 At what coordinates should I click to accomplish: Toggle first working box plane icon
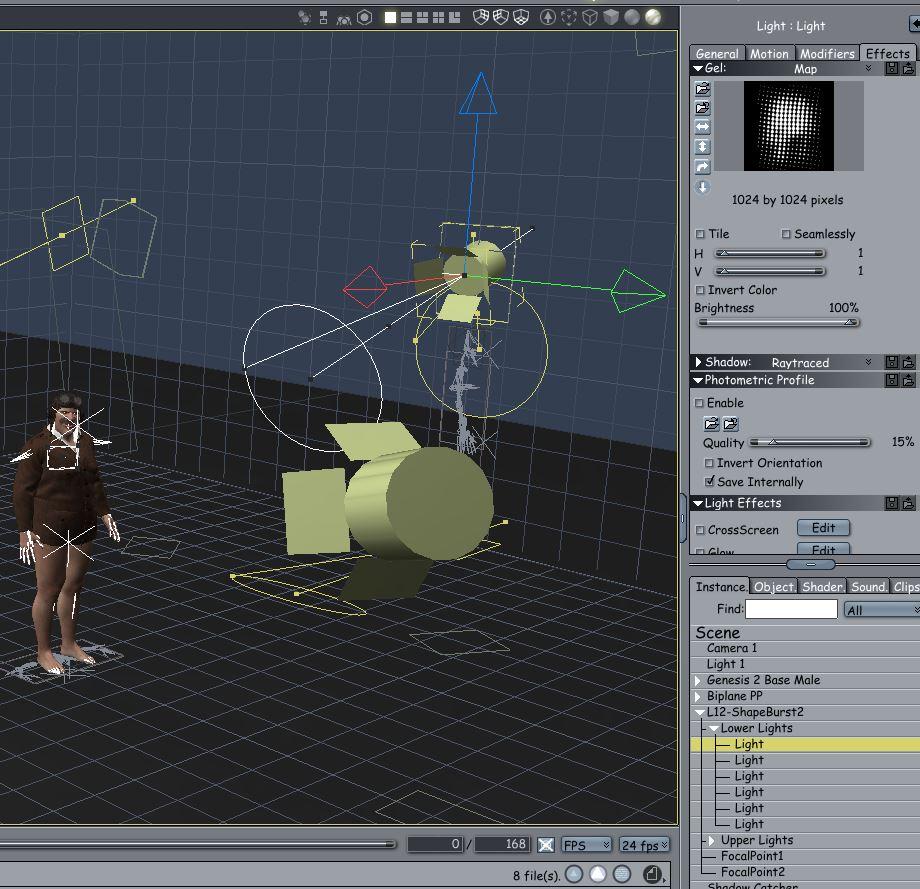click(x=481, y=18)
